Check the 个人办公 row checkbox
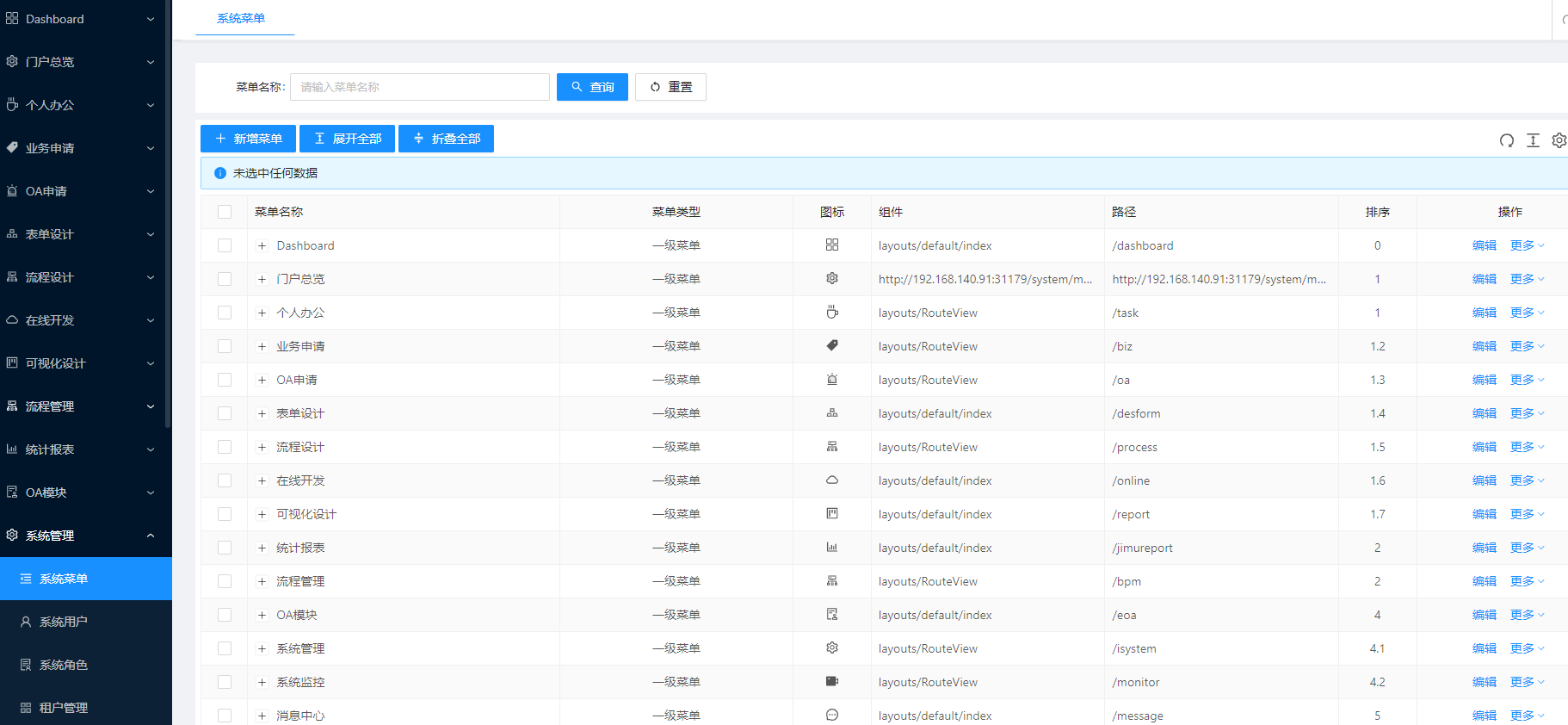This screenshot has height=725, width=1568. [x=225, y=313]
